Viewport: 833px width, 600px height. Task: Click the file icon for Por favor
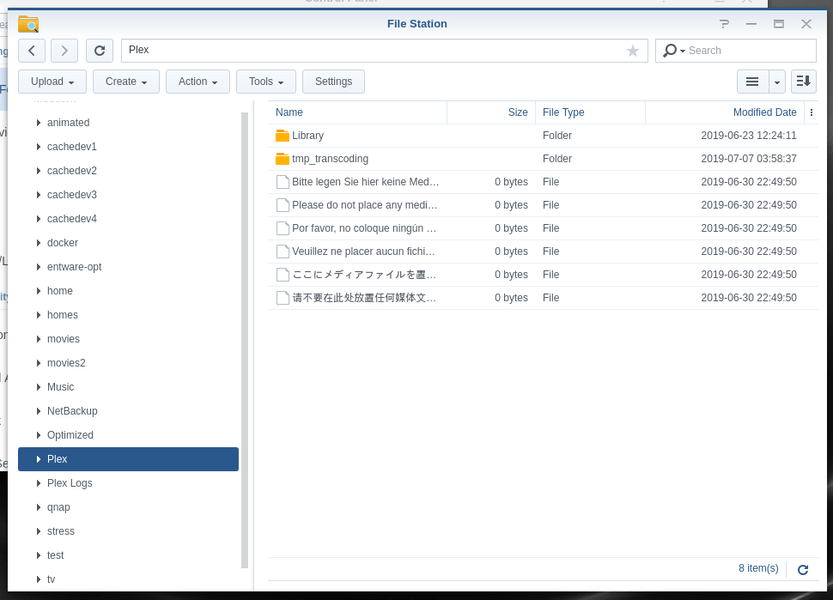283,229
